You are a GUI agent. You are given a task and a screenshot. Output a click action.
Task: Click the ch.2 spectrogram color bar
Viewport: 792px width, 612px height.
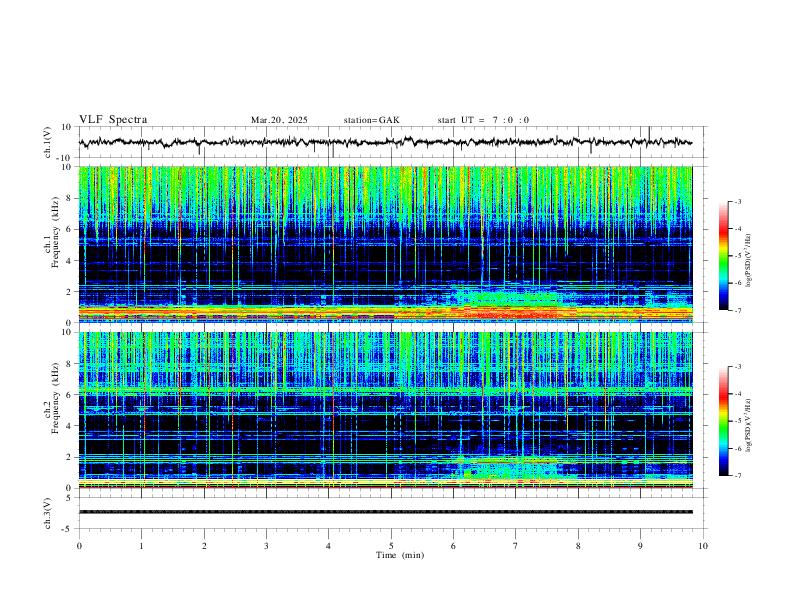pyautogui.click(x=724, y=421)
